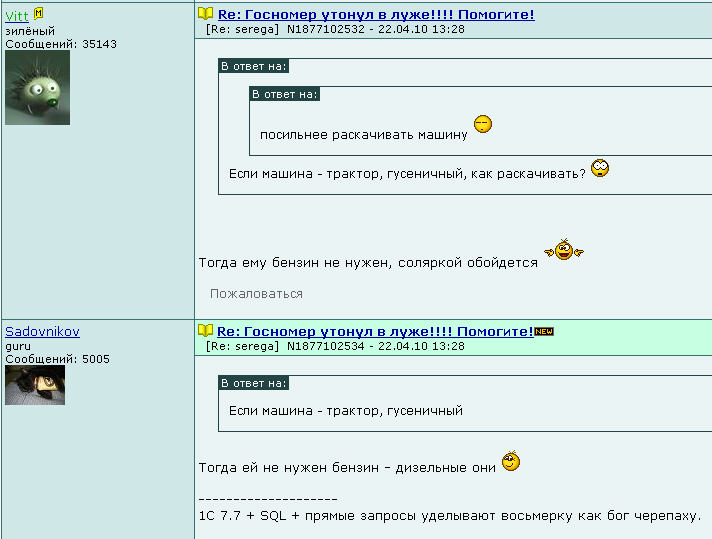Click '[Re: serega]' in Sadovnikov's post header

click(242, 346)
